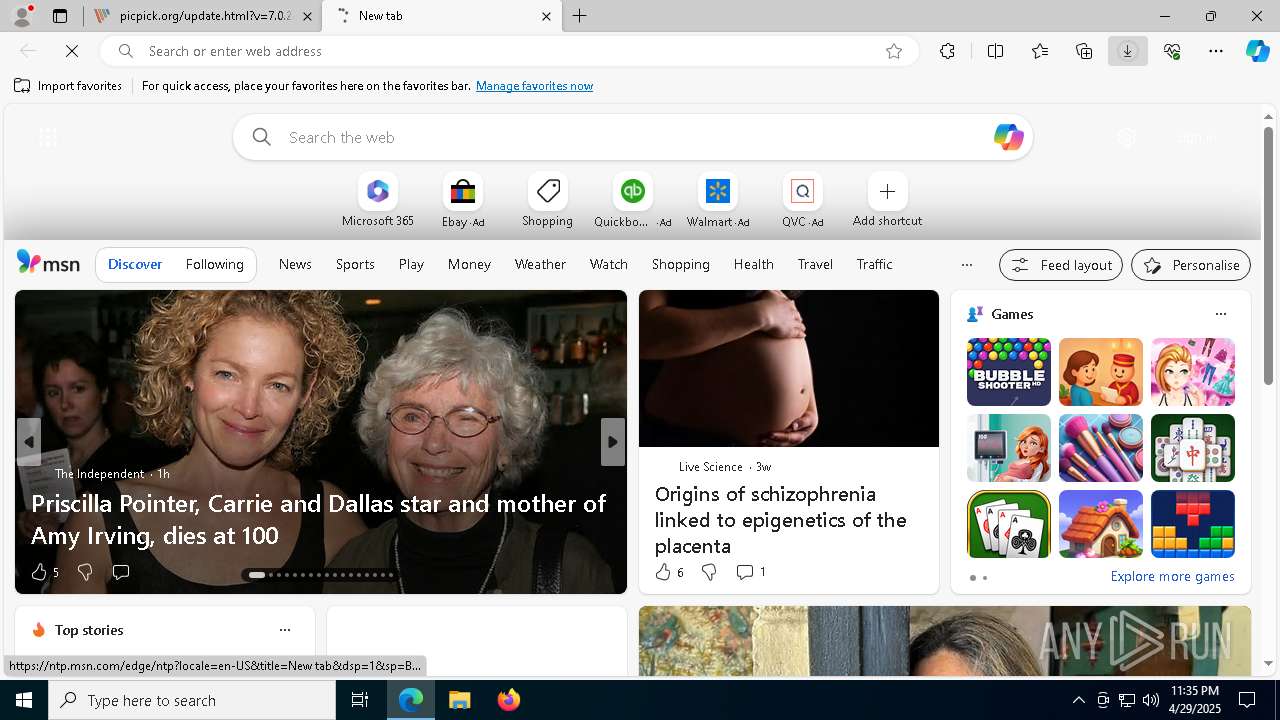
Task: Click the Personalise button
Action: (x=1191, y=265)
